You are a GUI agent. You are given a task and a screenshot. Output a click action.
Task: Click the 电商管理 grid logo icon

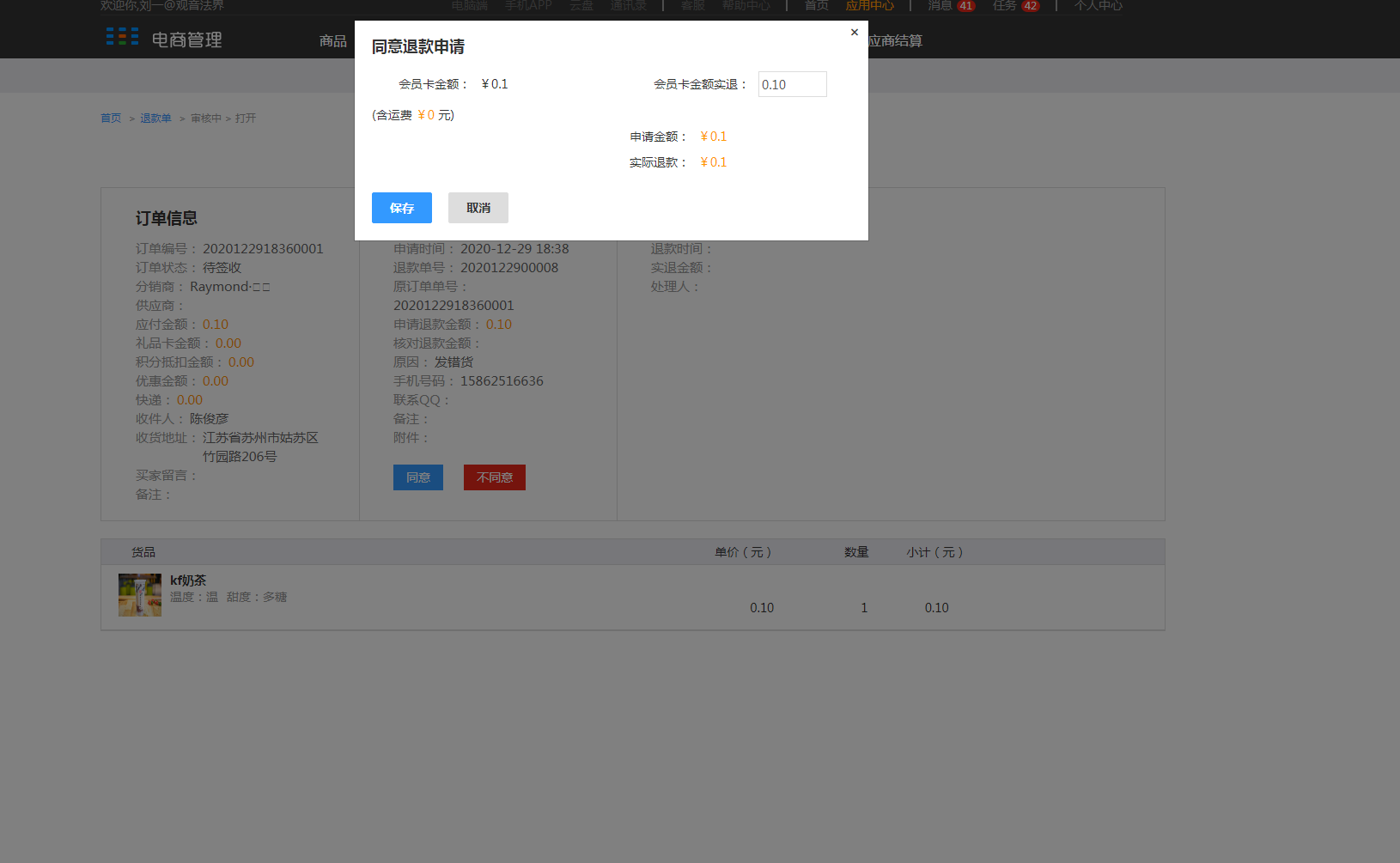point(122,37)
